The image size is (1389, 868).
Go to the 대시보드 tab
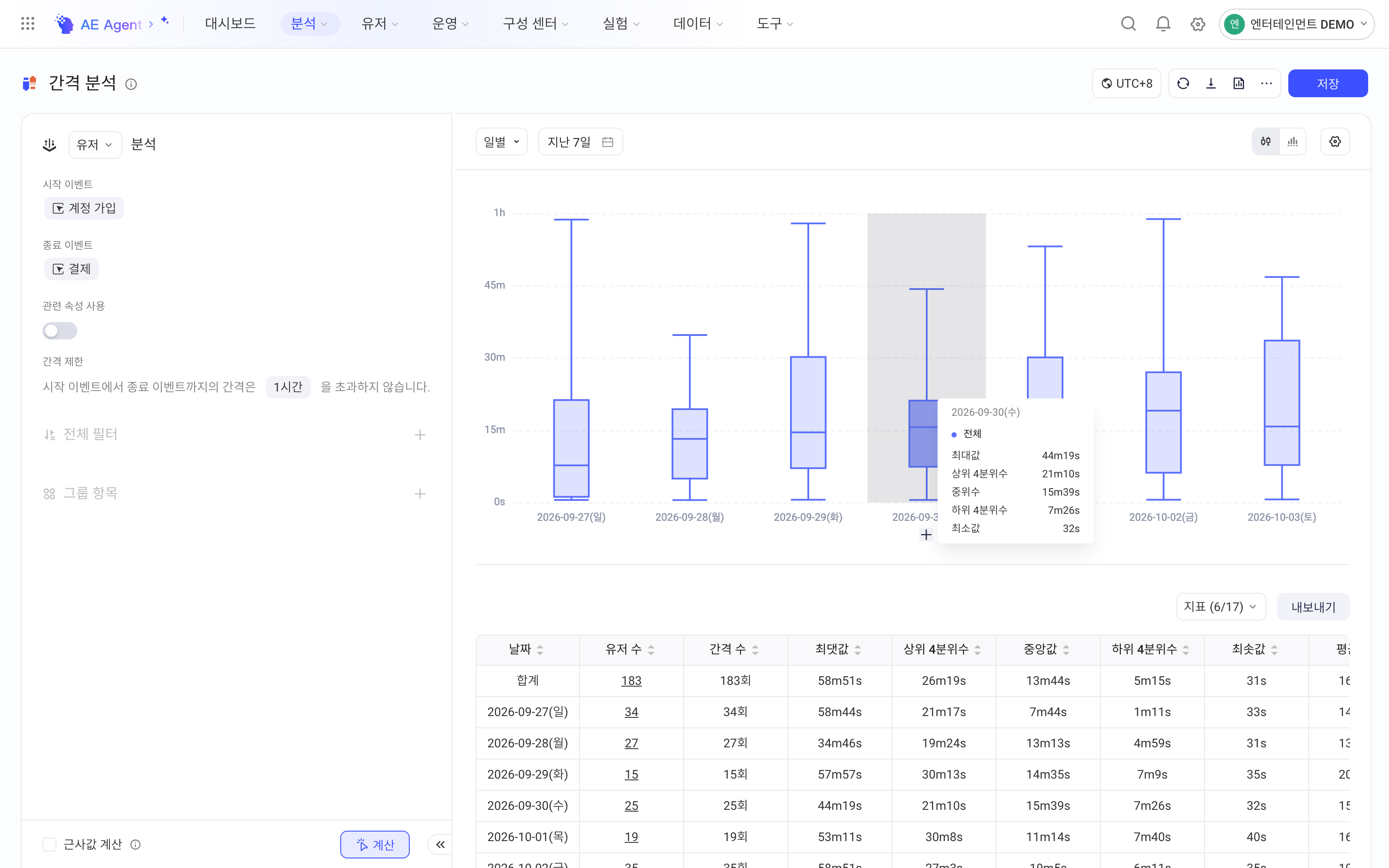click(230, 23)
